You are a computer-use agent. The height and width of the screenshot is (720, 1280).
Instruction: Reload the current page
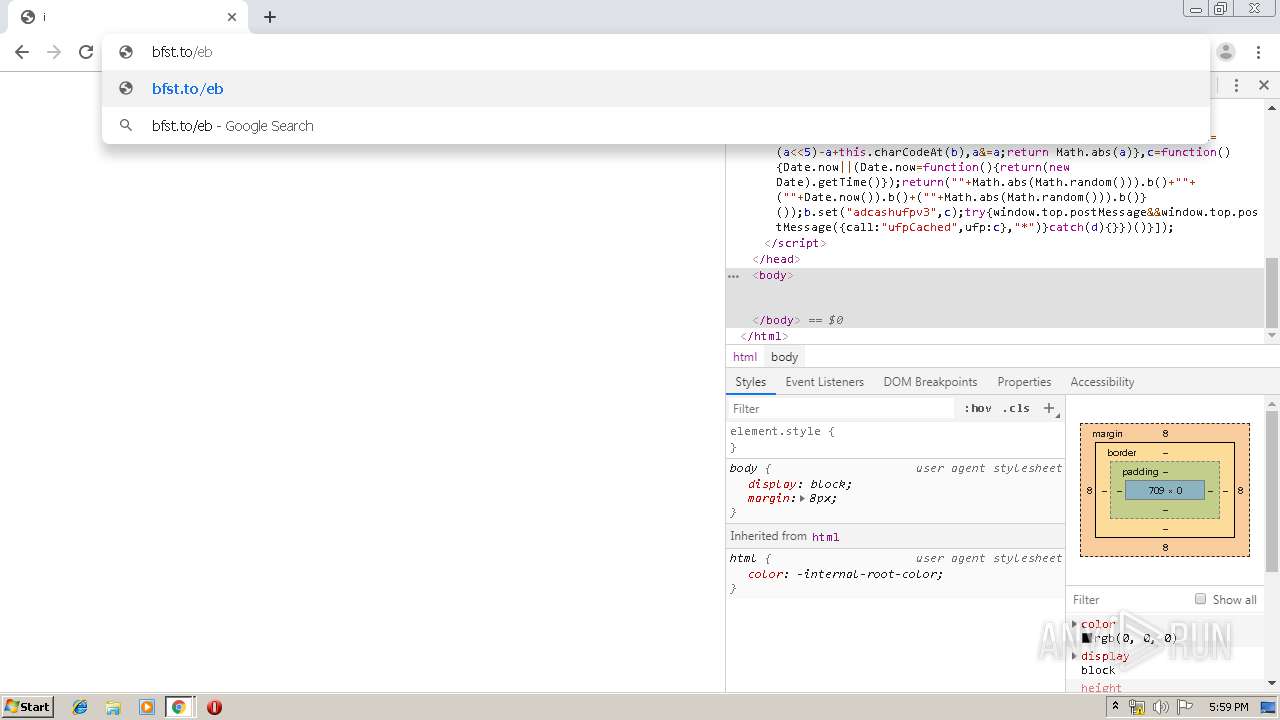pyautogui.click(x=86, y=52)
